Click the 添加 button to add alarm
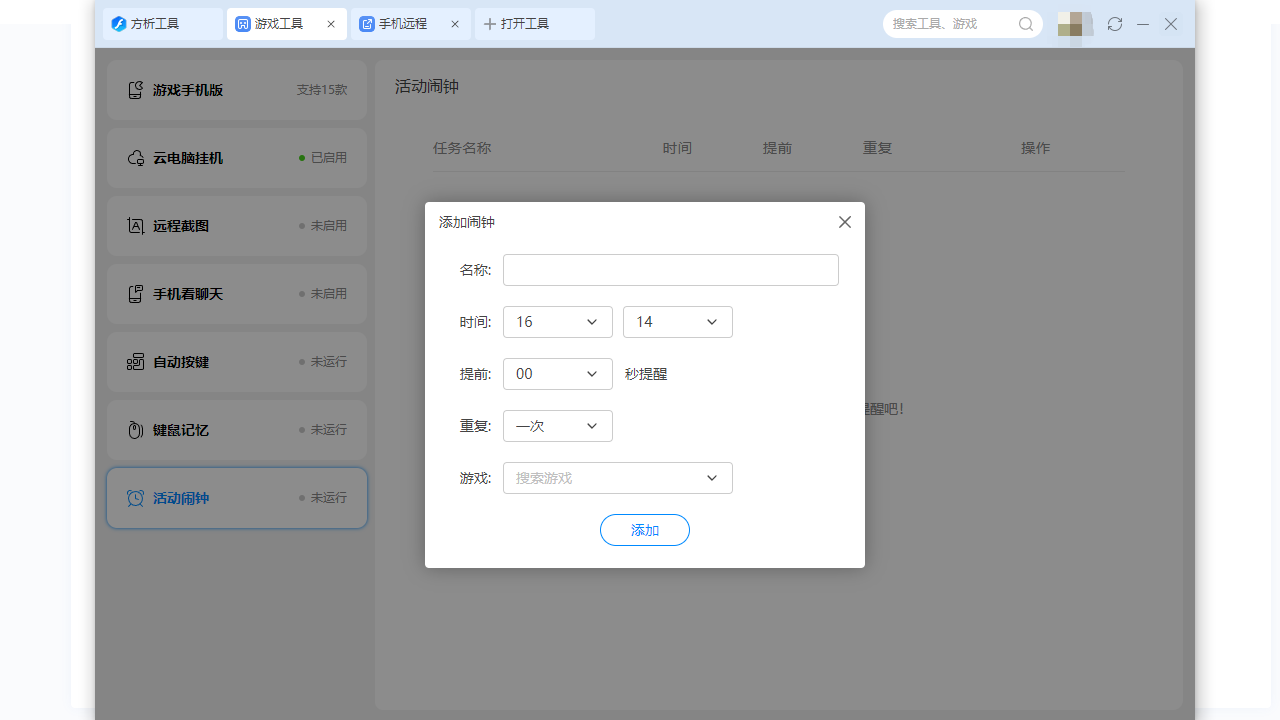 click(644, 529)
